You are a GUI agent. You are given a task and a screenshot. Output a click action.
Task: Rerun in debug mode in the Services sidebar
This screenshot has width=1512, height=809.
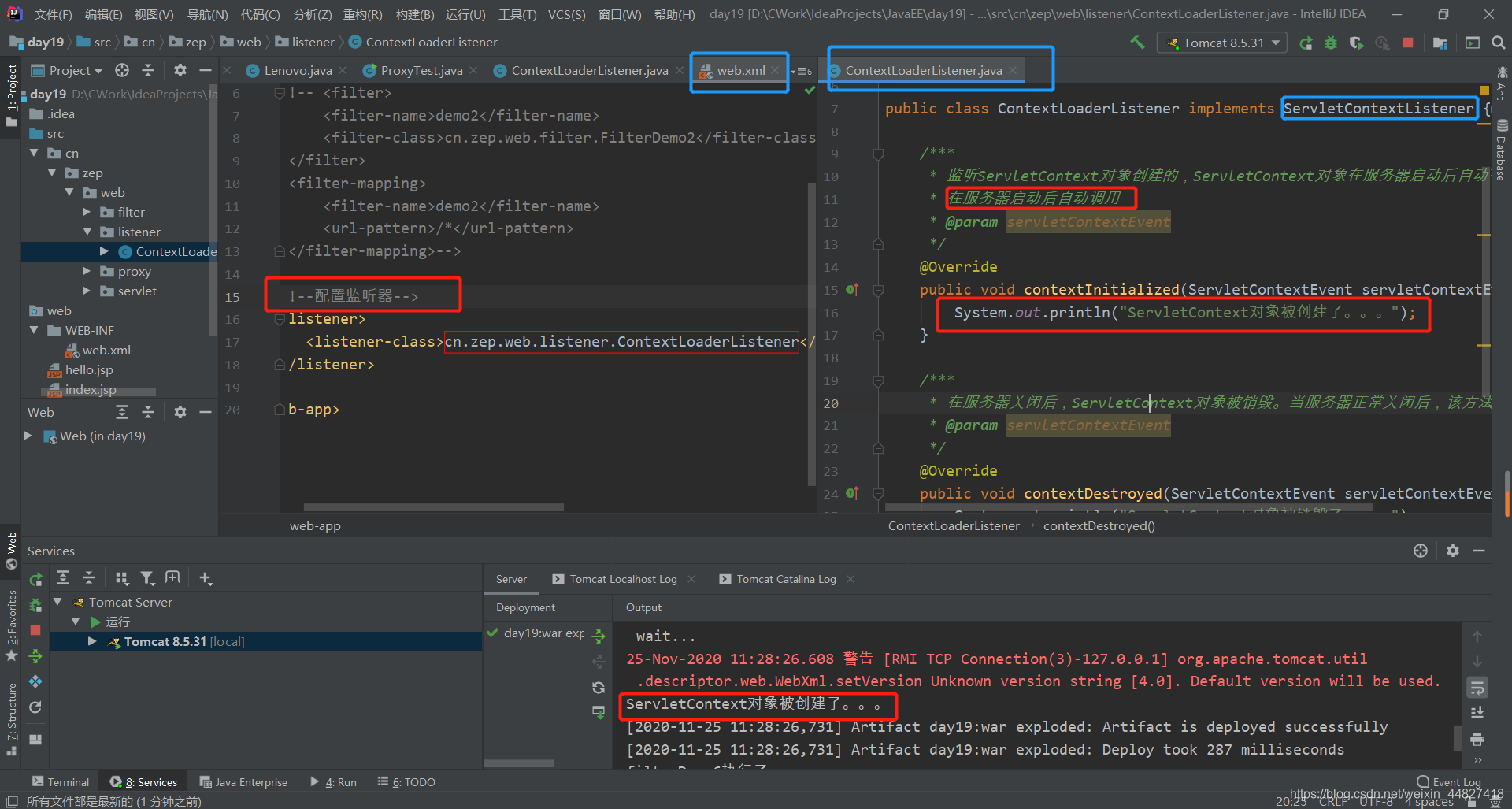tap(35, 605)
